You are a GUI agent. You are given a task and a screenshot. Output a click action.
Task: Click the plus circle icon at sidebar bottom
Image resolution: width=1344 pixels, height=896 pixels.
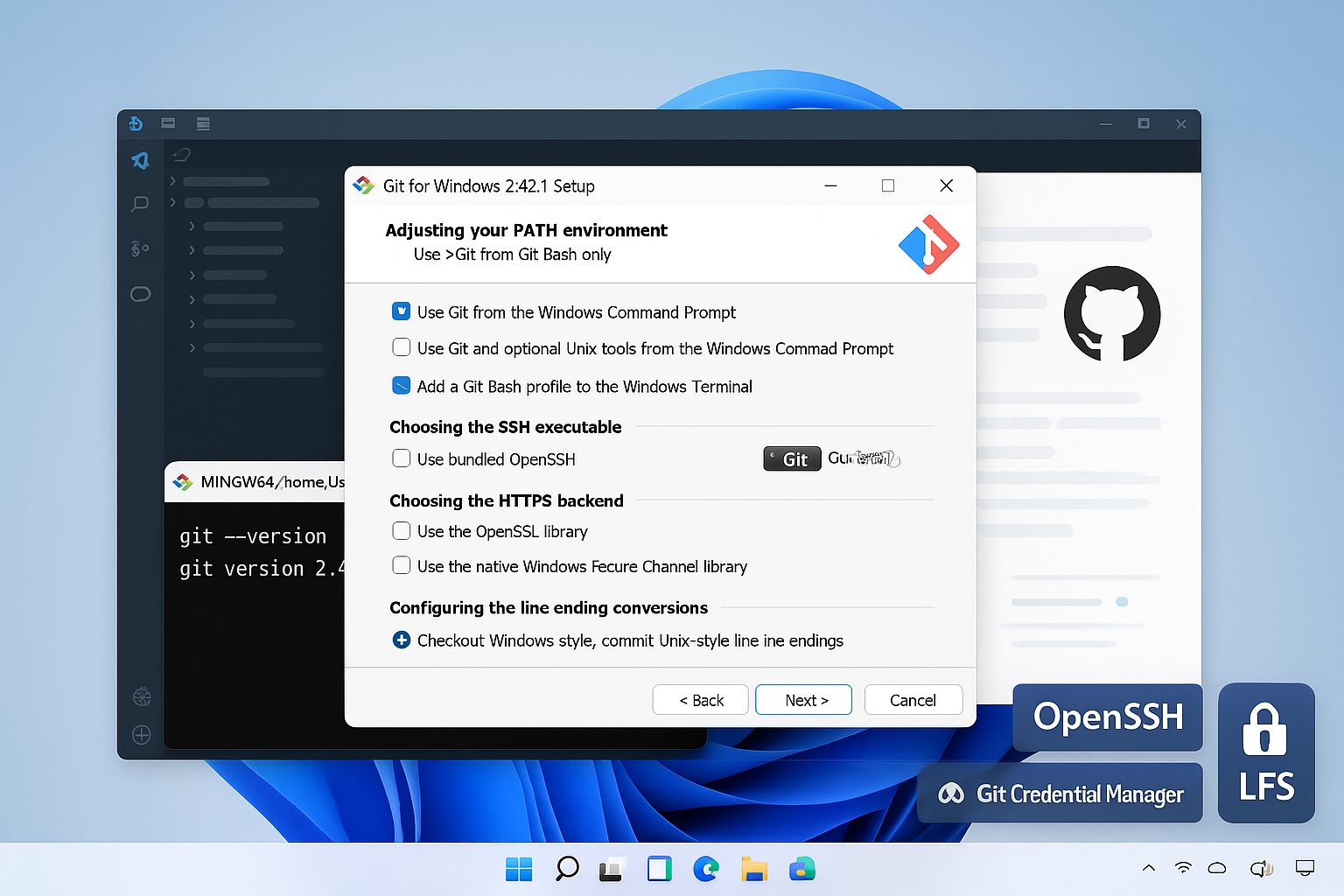142,735
